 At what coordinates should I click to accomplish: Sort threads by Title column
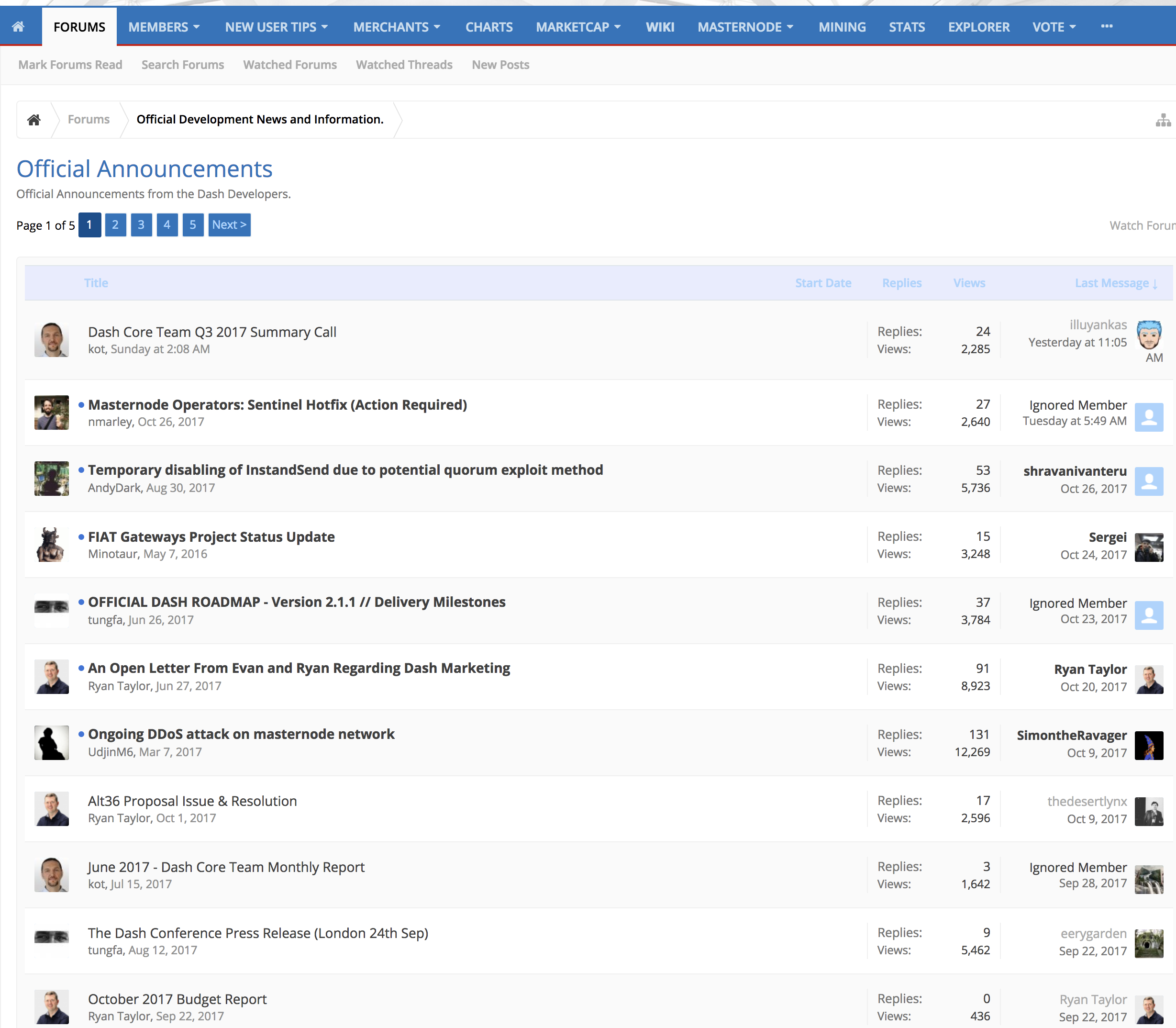(96, 283)
